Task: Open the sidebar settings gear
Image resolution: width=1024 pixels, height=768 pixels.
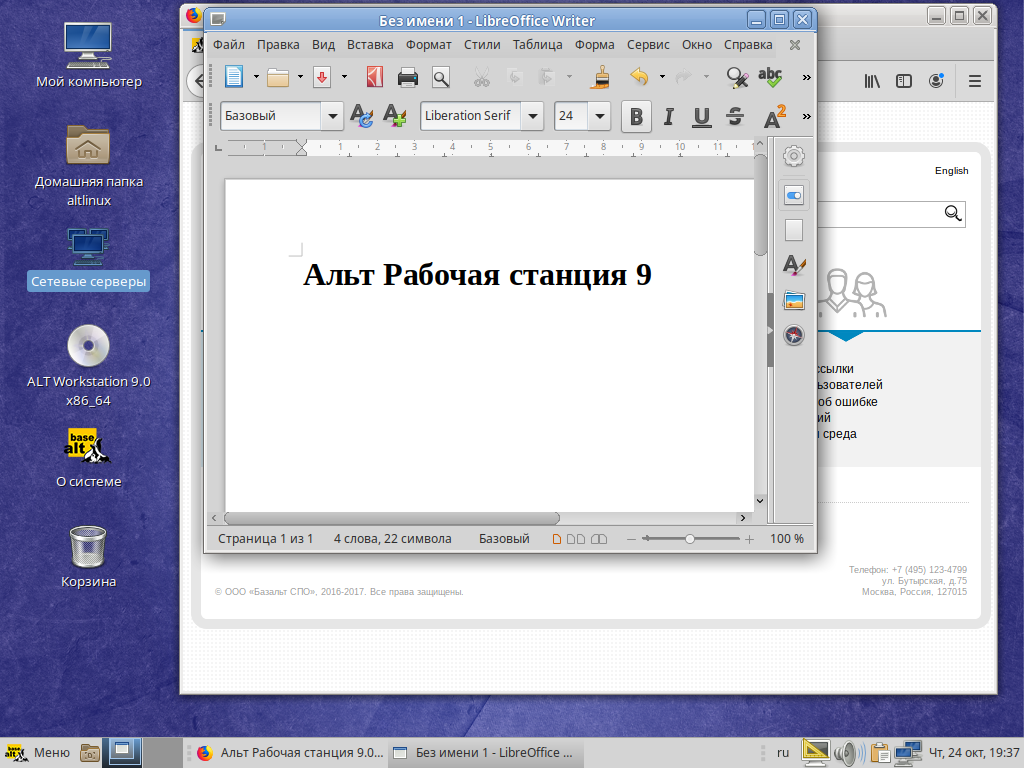Action: (793, 156)
